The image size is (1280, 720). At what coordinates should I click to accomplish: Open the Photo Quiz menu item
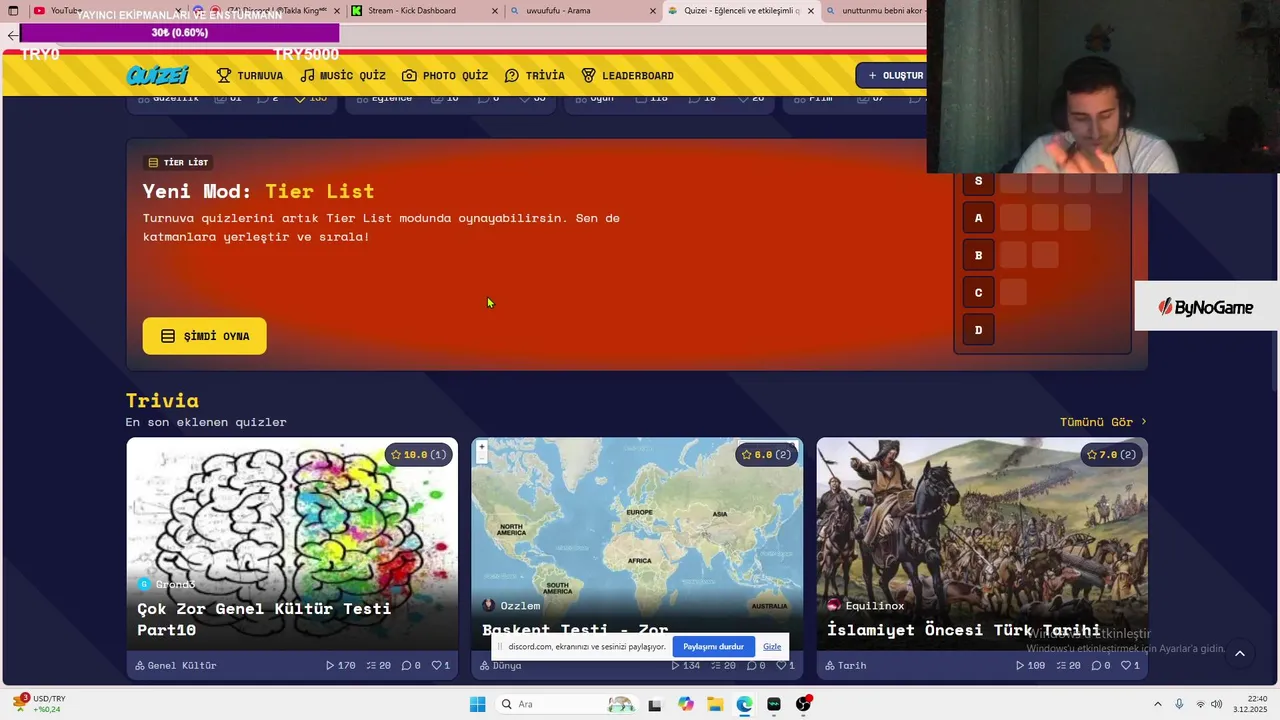(445, 76)
